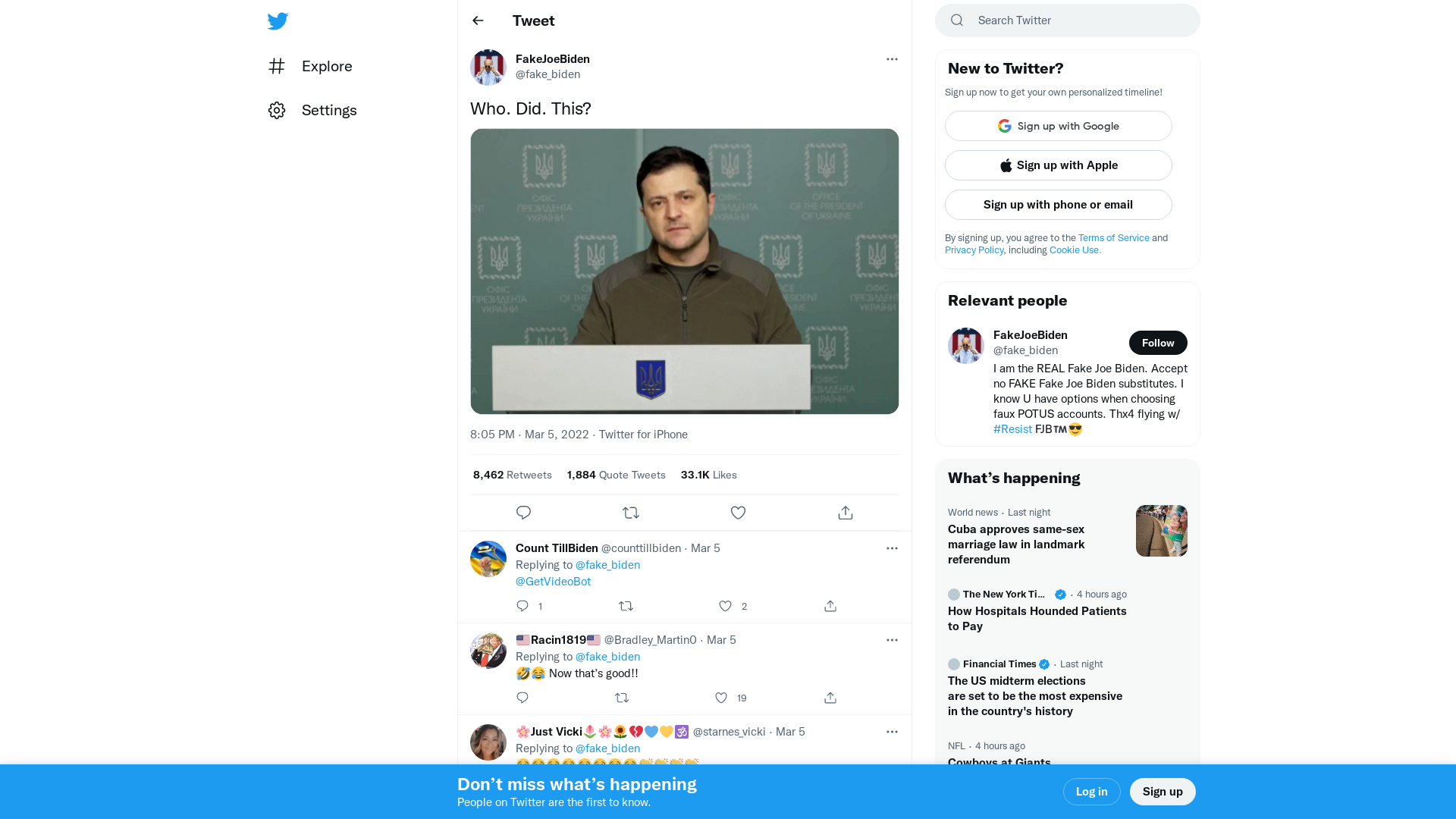1456x819 pixels.
Task: Click Sign up in the bottom banner
Action: pos(1163,792)
